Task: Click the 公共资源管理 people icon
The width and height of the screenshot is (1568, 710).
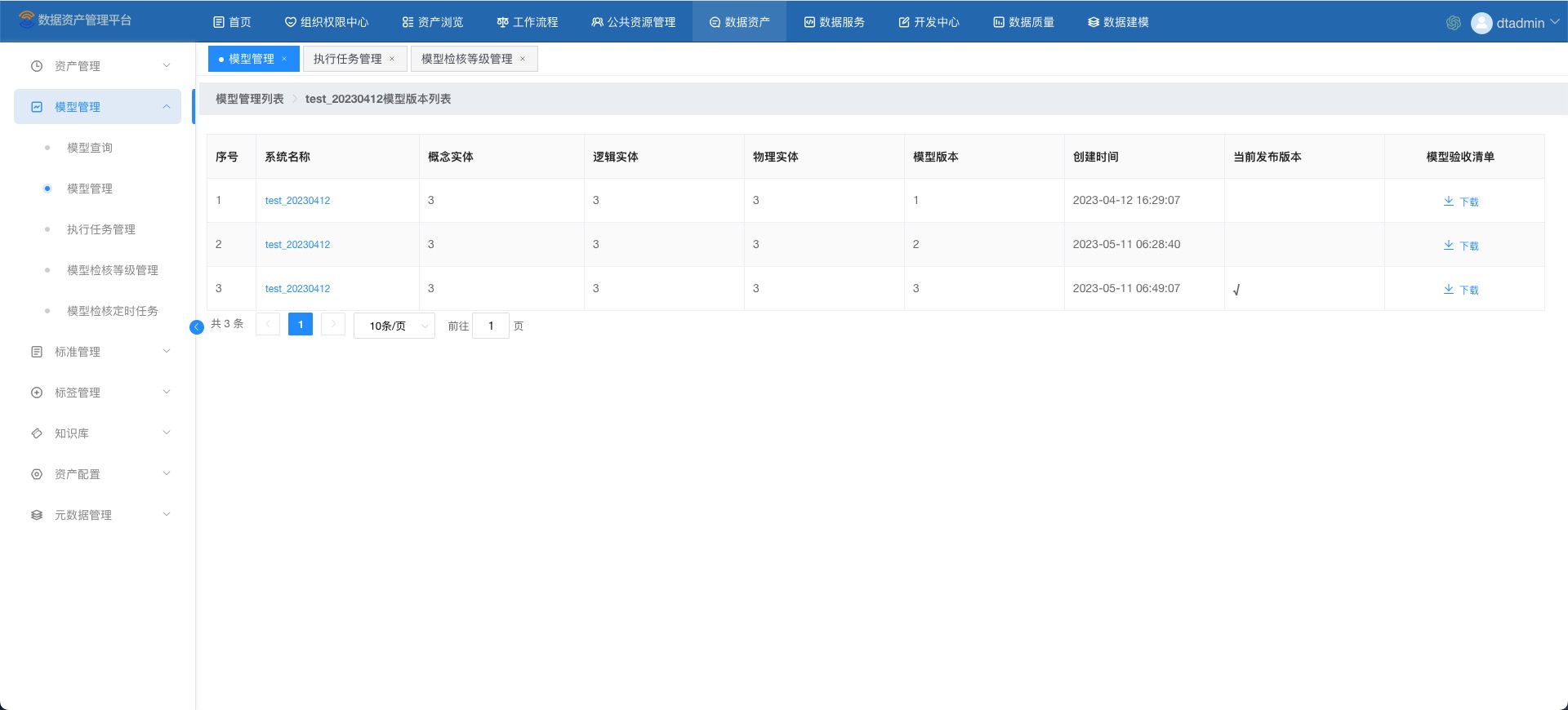Action: (597, 22)
